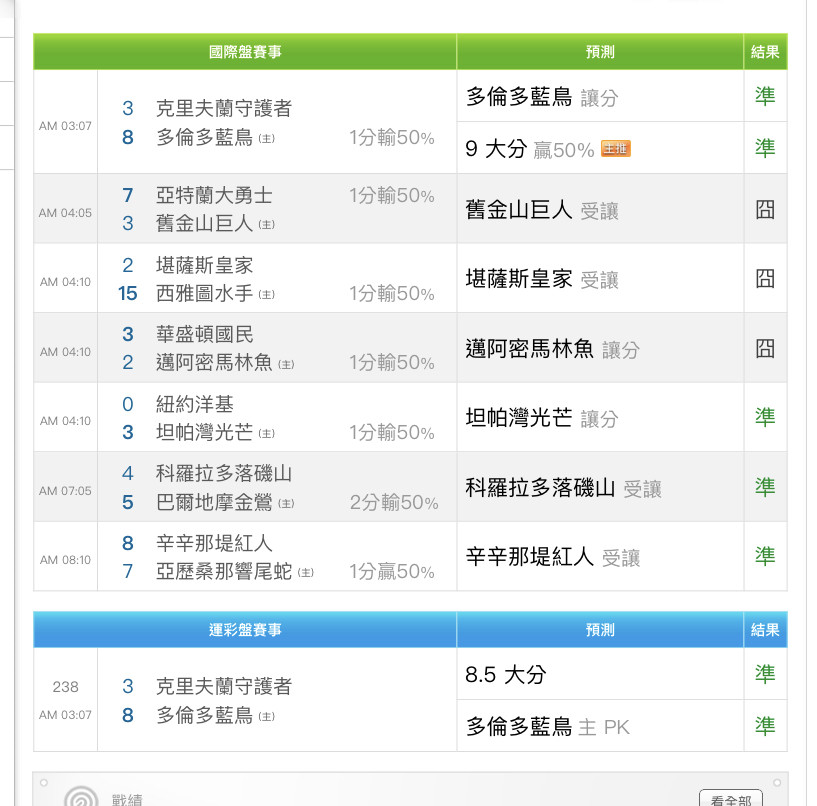Click score 15 for 西雅圖水手

tap(128, 293)
